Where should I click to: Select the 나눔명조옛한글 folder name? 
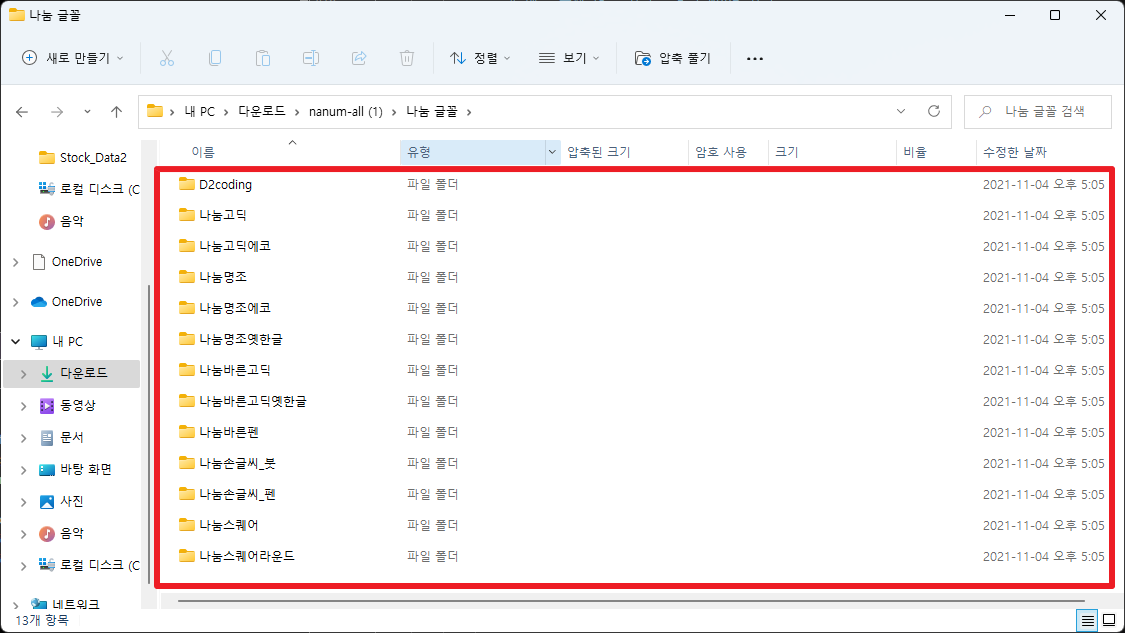pos(241,339)
